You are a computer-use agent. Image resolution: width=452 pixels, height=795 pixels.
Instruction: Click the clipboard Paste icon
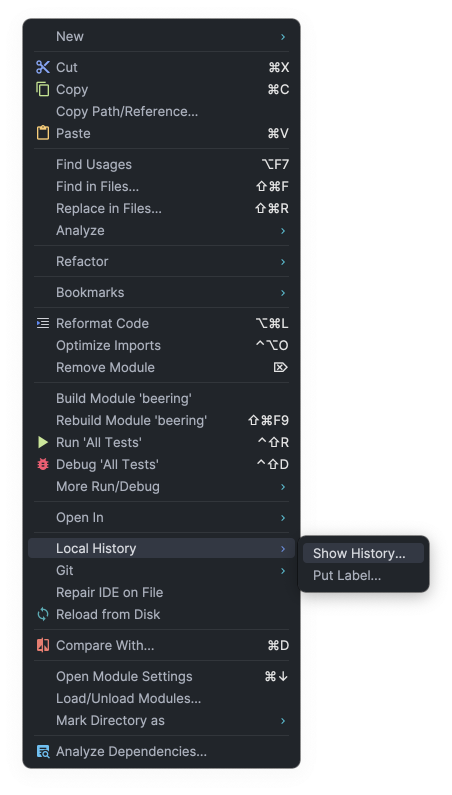click(x=43, y=133)
